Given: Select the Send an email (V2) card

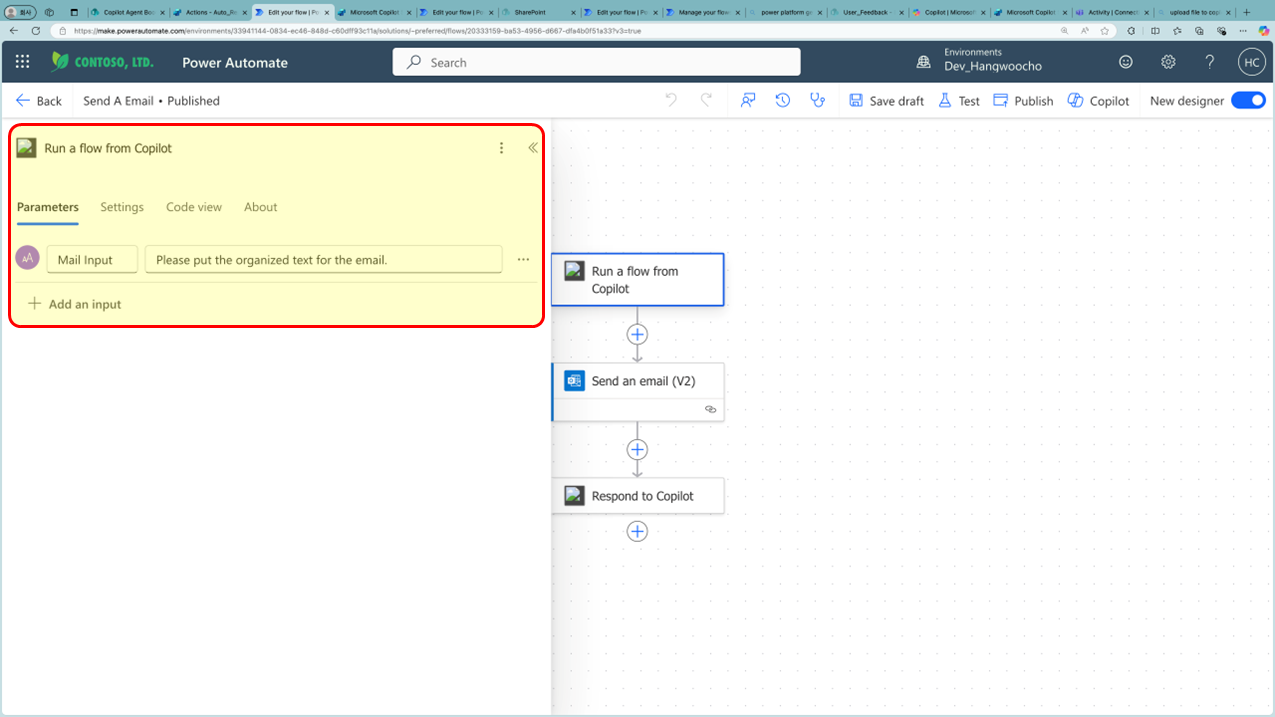Looking at the screenshot, I should tap(637, 392).
